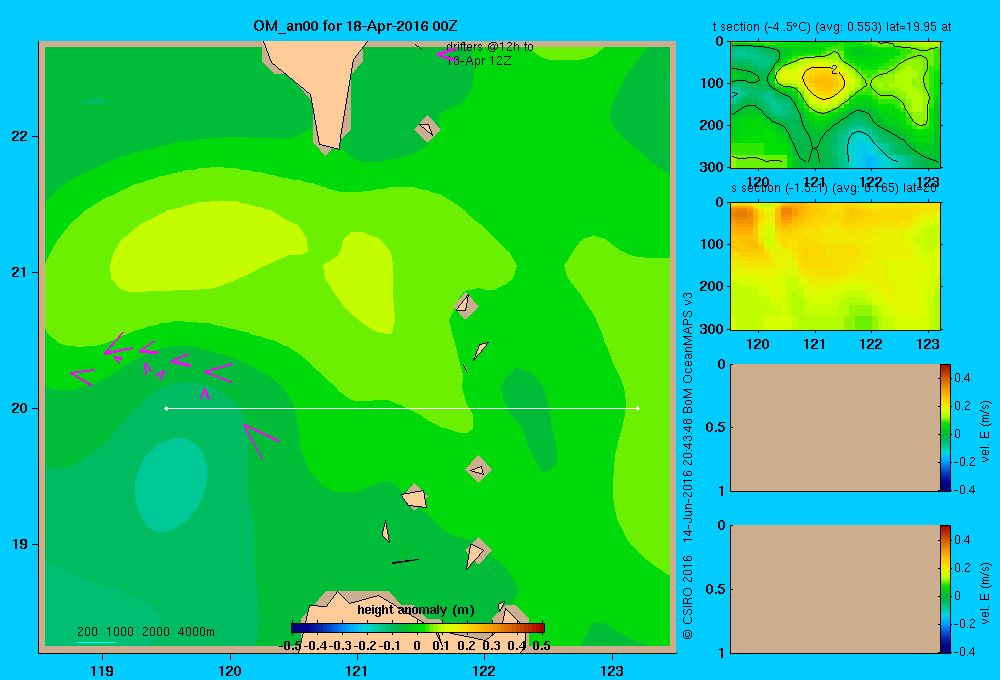Click latitude label '21' on main map axis
This screenshot has width=1000, height=680.
[x=20, y=272]
